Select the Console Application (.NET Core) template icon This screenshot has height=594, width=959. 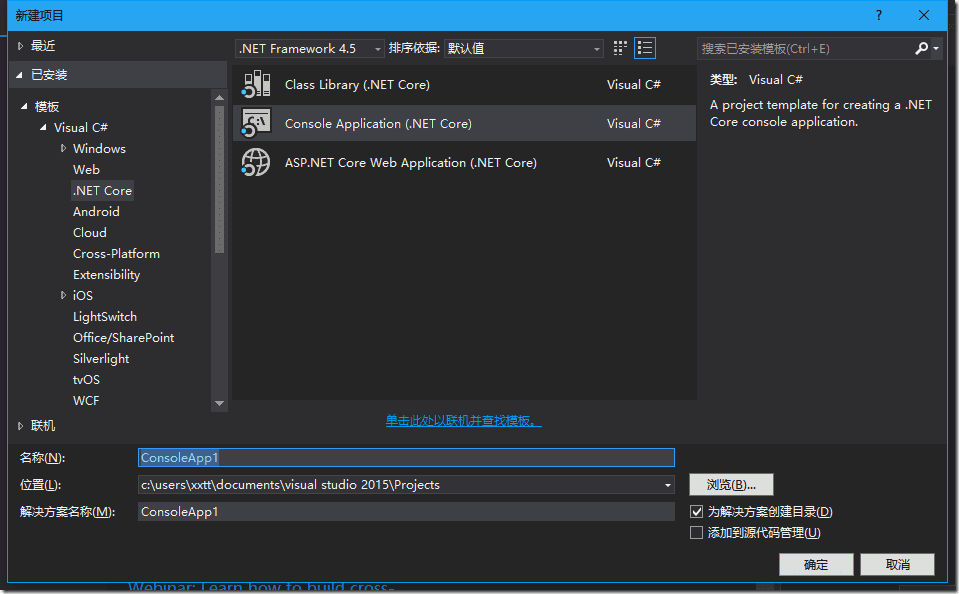point(256,123)
